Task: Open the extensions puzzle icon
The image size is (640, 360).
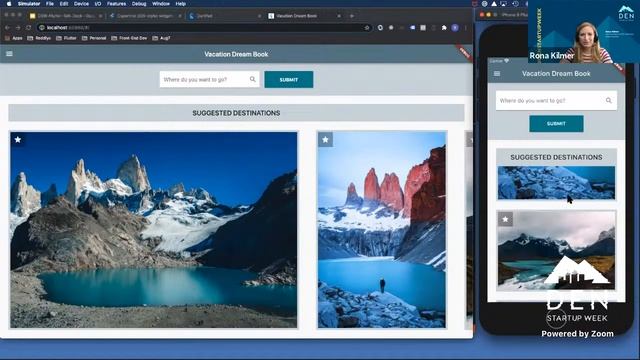Action: (x=444, y=28)
